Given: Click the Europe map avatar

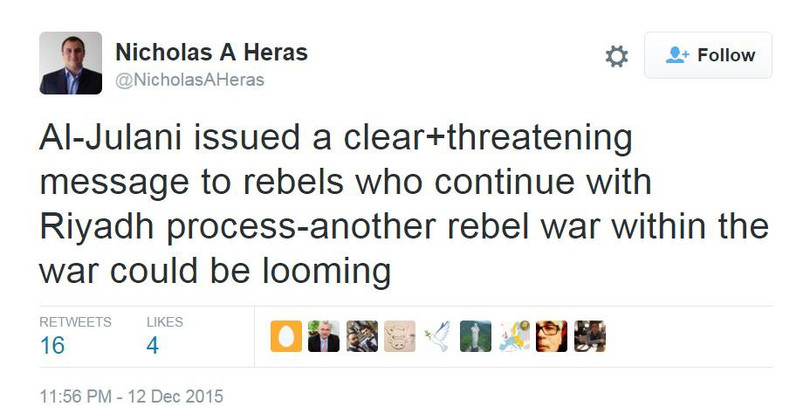Looking at the screenshot, I should pos(513,337).
